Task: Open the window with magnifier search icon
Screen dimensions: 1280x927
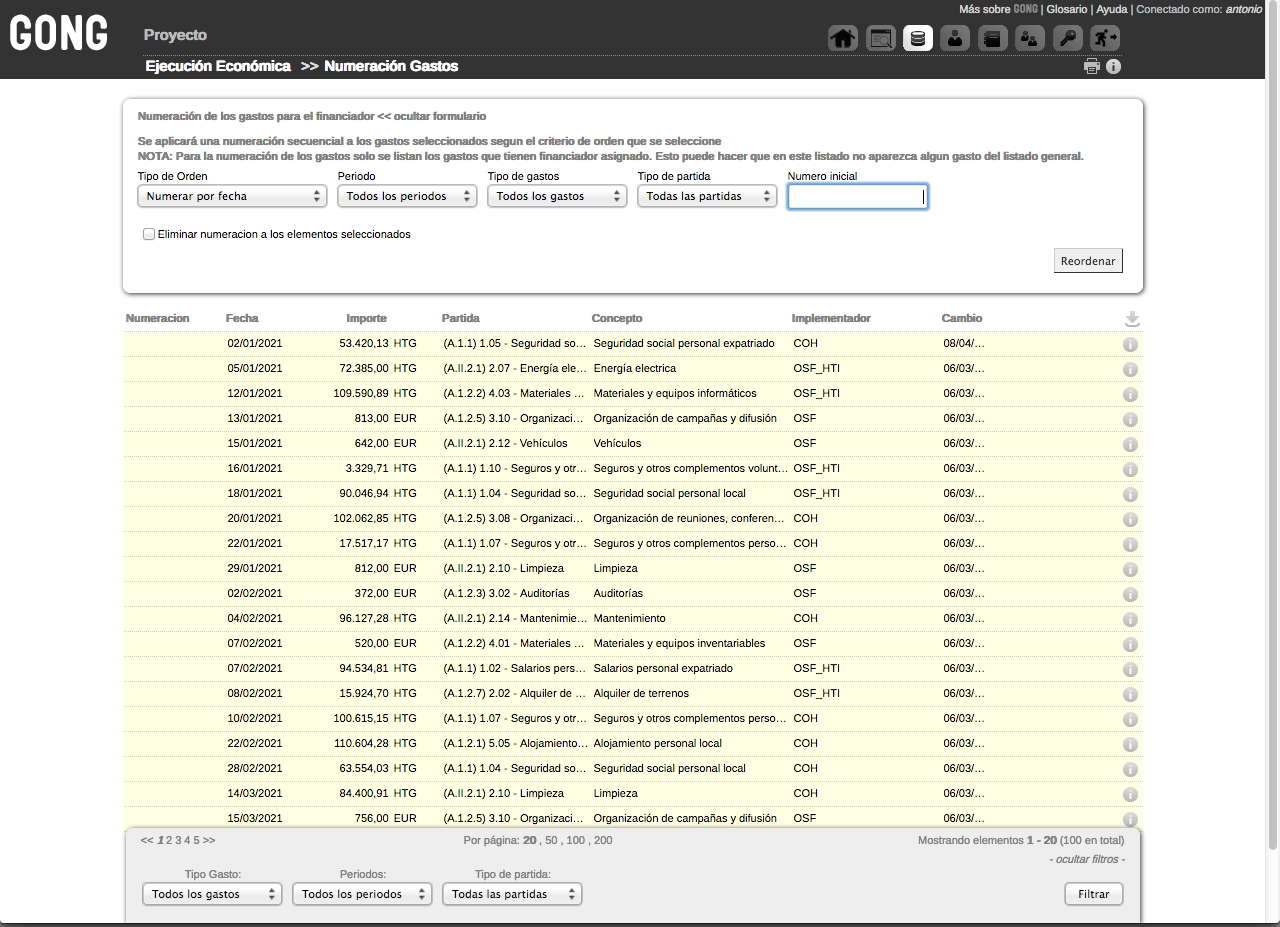Action: click(881, 39)
